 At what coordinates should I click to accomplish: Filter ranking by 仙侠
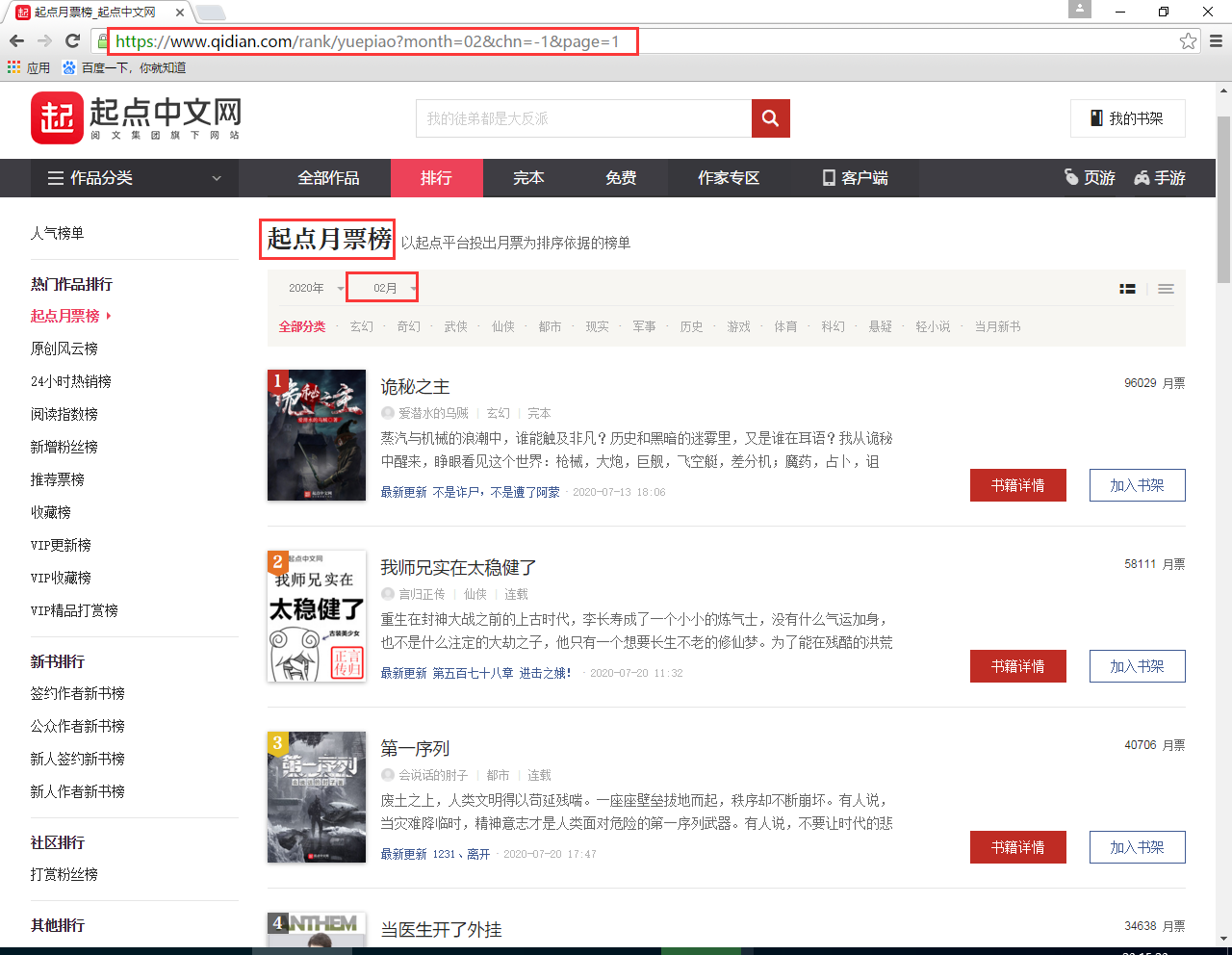coord(502,327)
